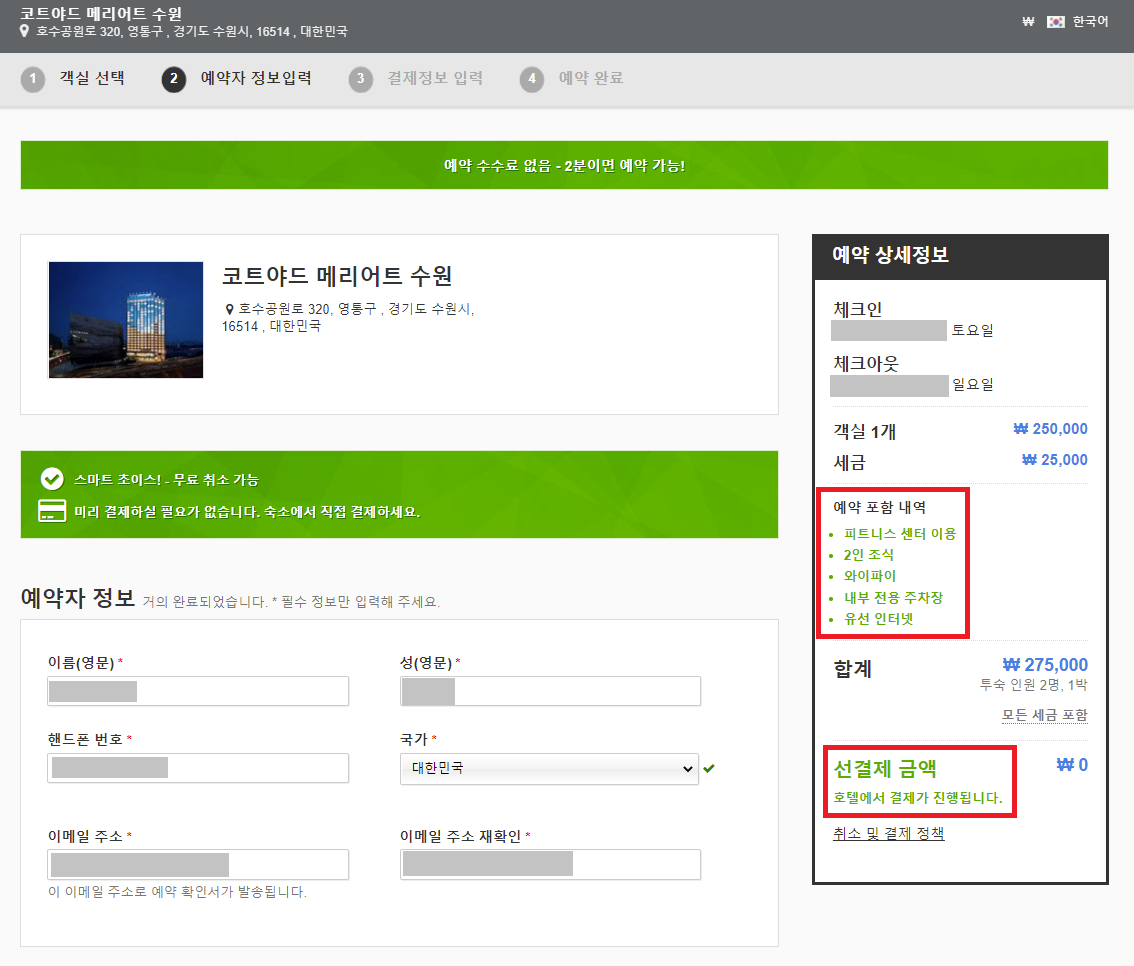Click the 이메일 주소 재확인 input field
Image resolution: width=1134 pixels, height=966 pixels.
point(550,865)
